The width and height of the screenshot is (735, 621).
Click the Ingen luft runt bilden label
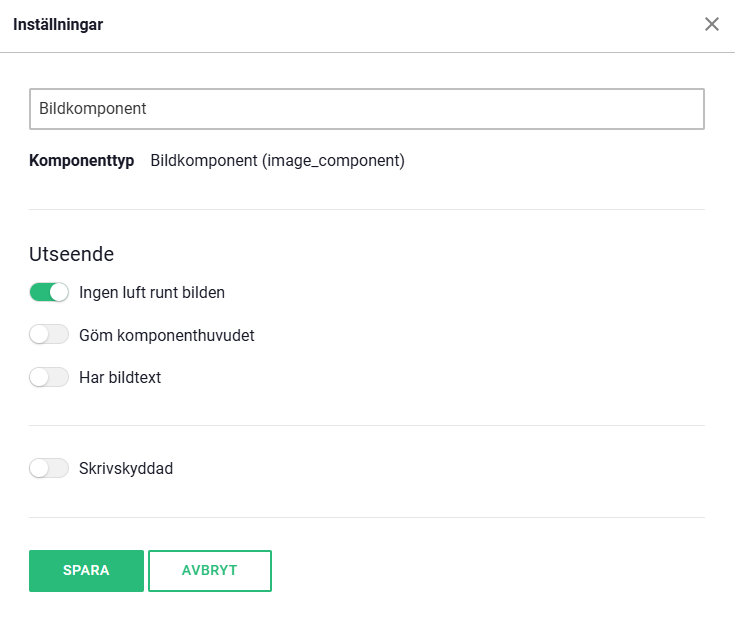152,293
